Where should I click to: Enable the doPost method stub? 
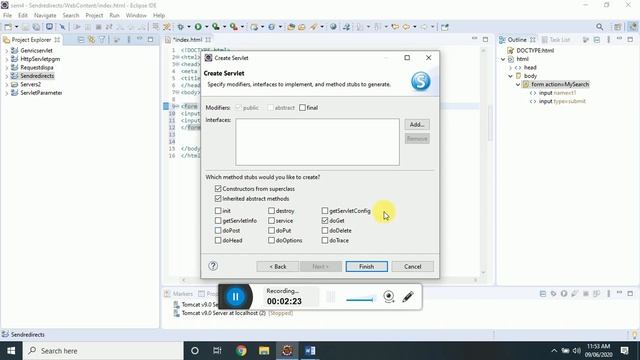click(x=218, y=230)
